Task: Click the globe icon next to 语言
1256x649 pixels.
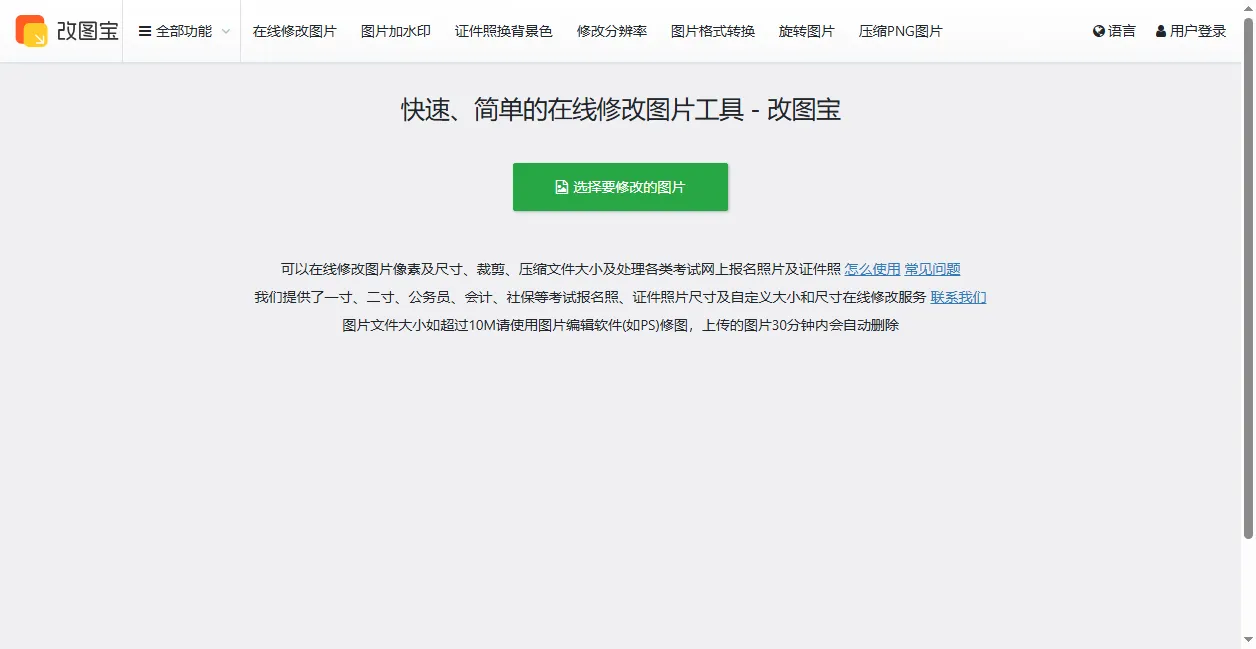Action: [1097, 31]
